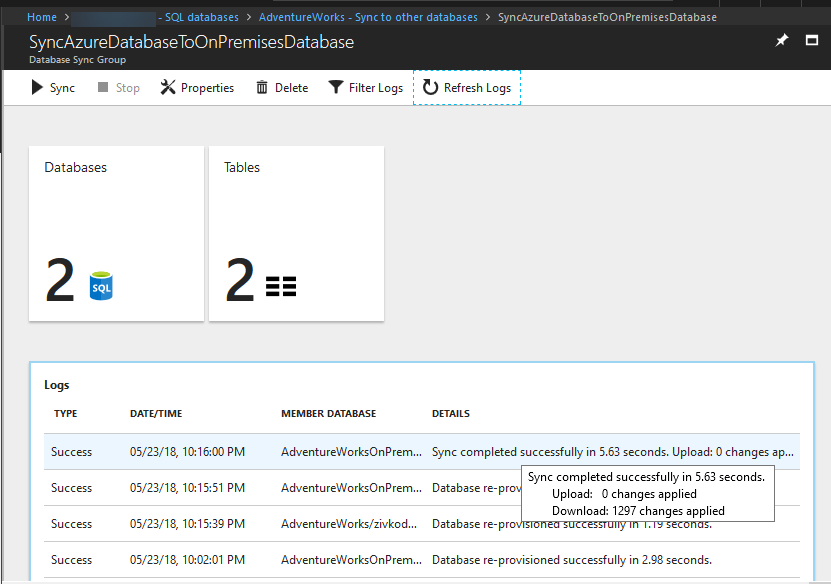This screenshot has width=831, height=584.
Task: Select log timestamp 05/23/18, 10:15:39 PM
Action: coord(187,524)
